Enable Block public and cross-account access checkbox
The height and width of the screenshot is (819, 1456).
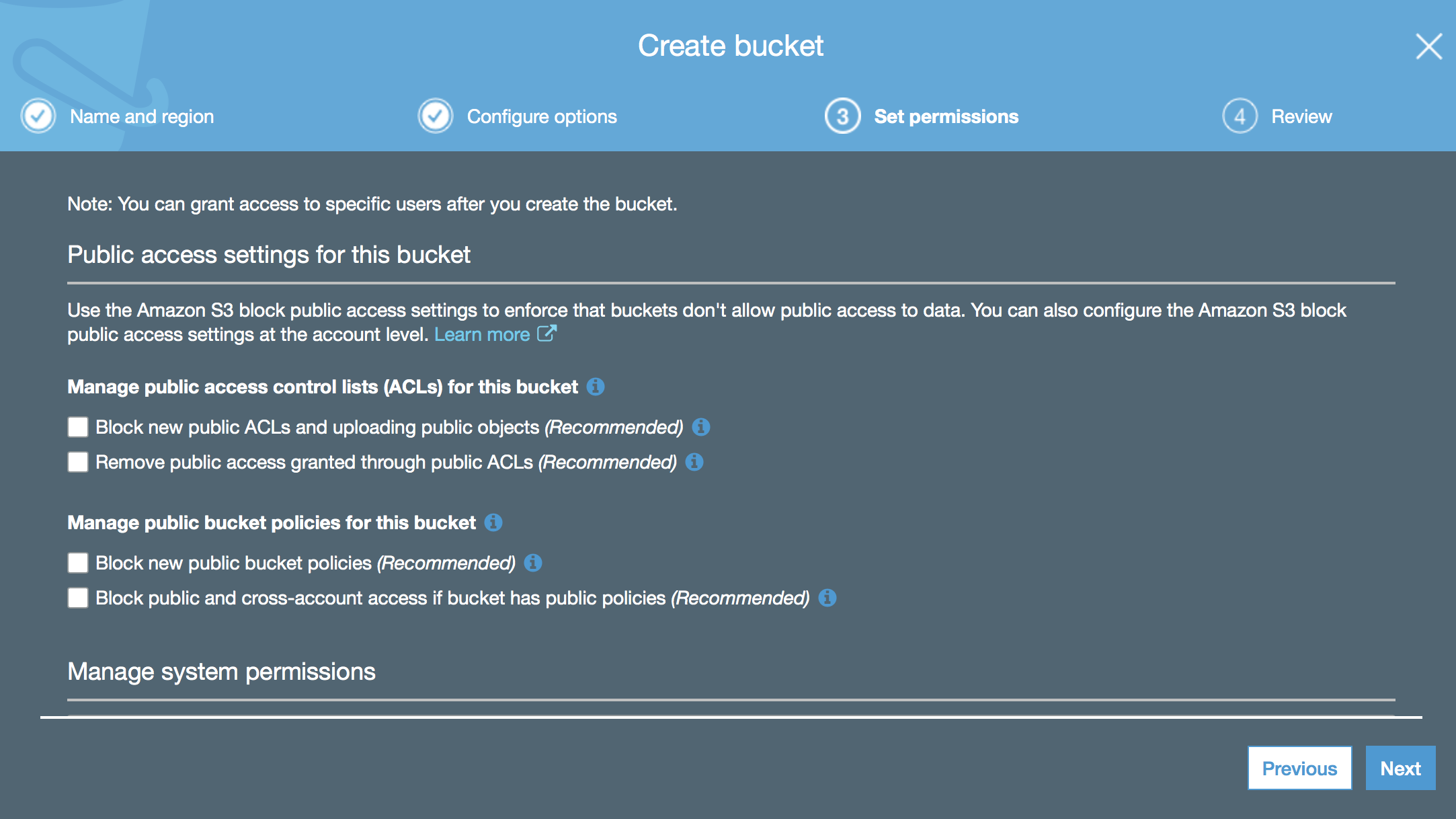pyautogui.click(x=78, y=598)
